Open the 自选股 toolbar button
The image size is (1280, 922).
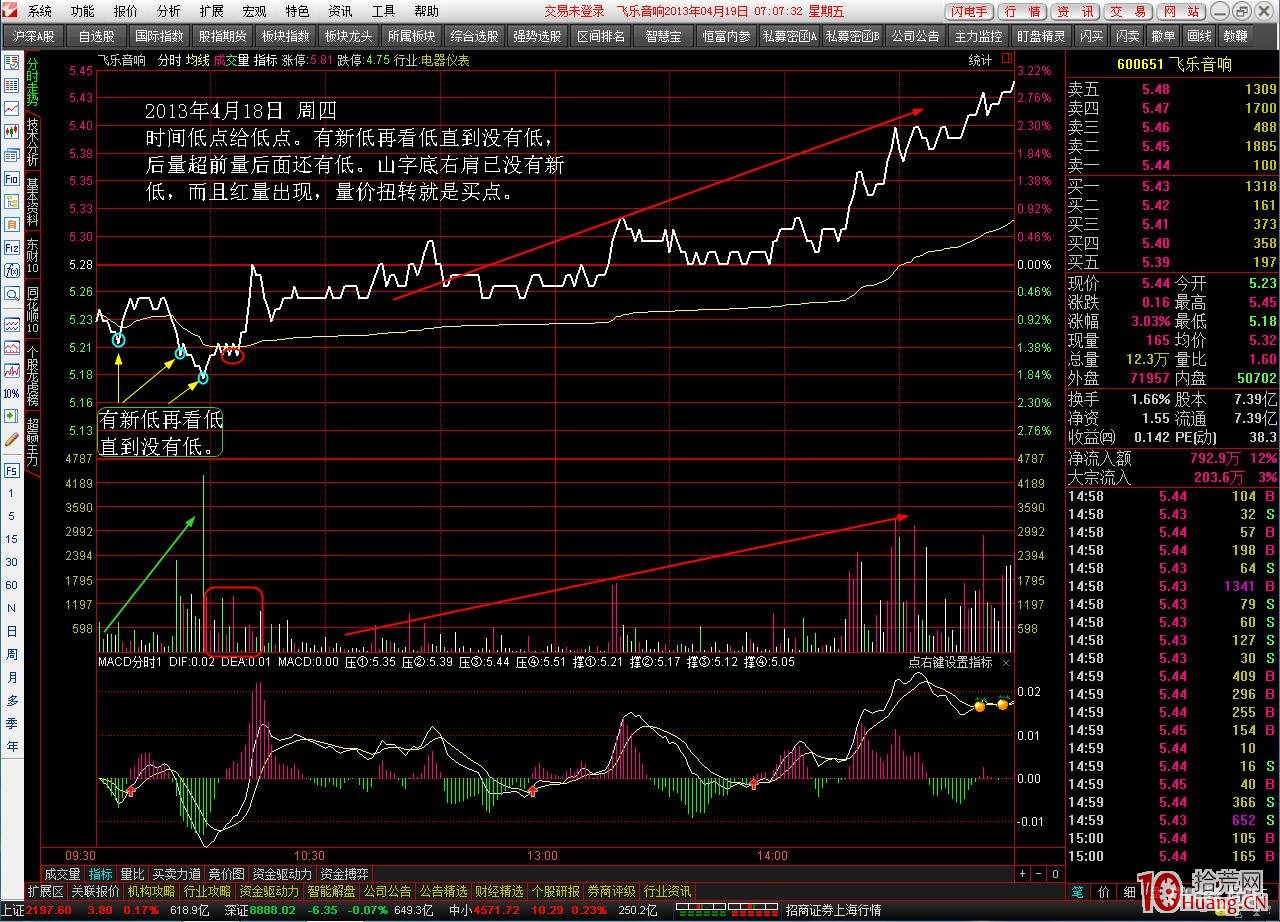tap(97, 36)
